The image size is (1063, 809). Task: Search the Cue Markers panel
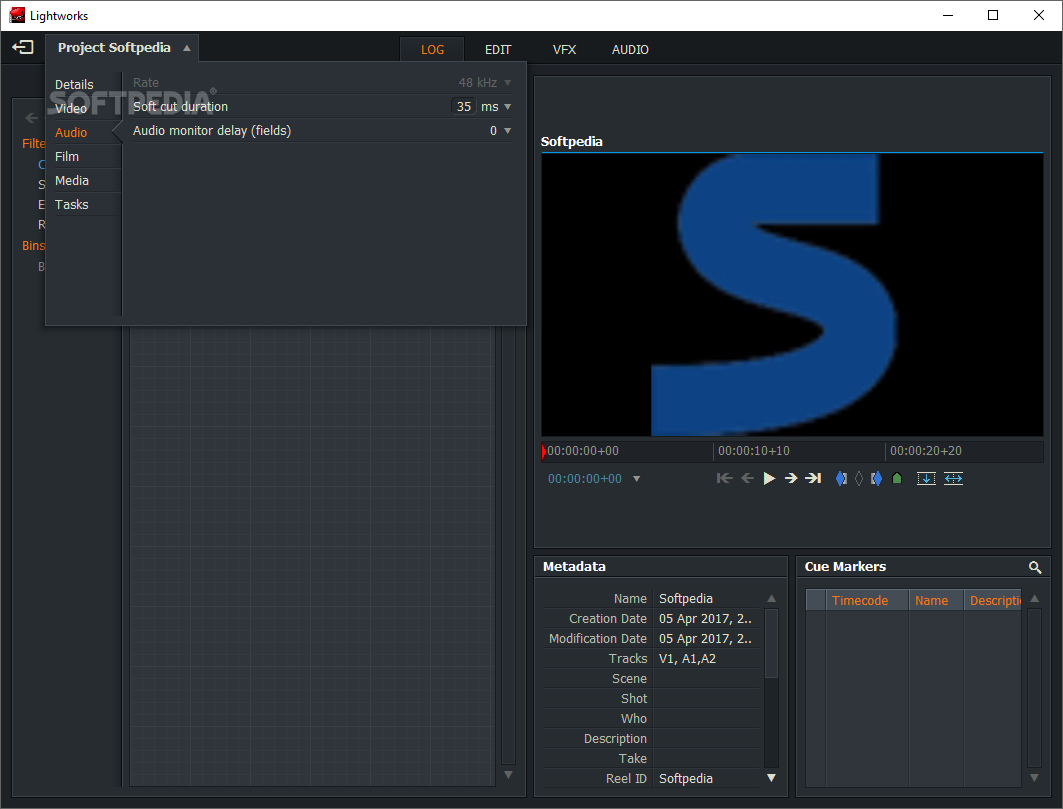tap(1035, 567)
